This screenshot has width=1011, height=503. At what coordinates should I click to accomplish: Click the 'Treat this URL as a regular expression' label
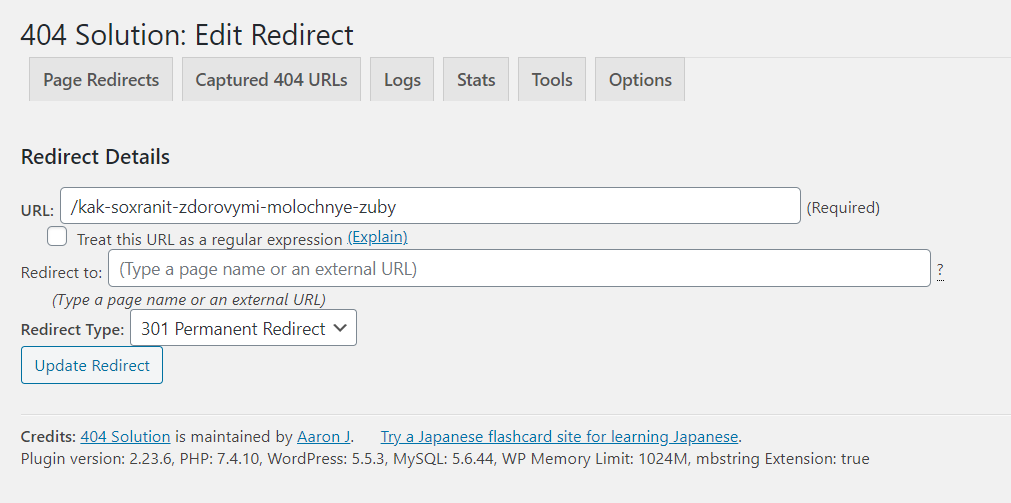pos(209,239)
